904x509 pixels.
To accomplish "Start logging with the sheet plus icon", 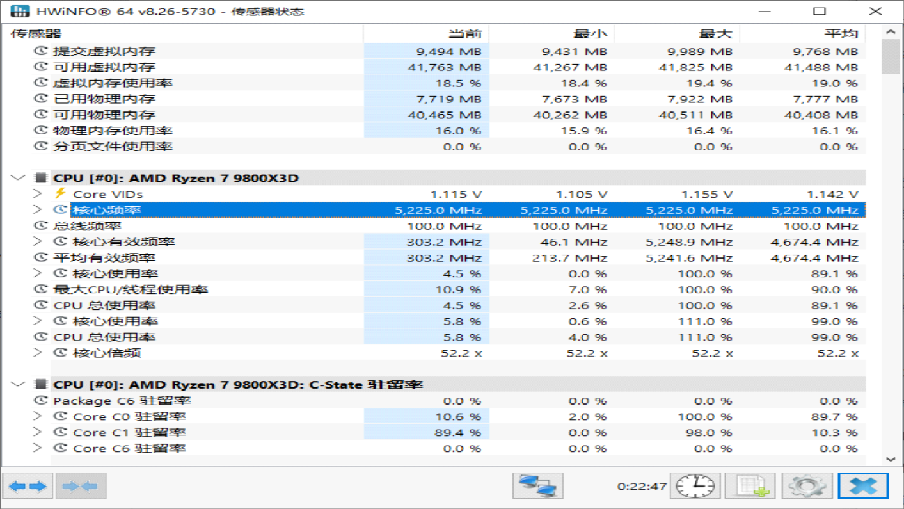I will [x=750, y=487].
